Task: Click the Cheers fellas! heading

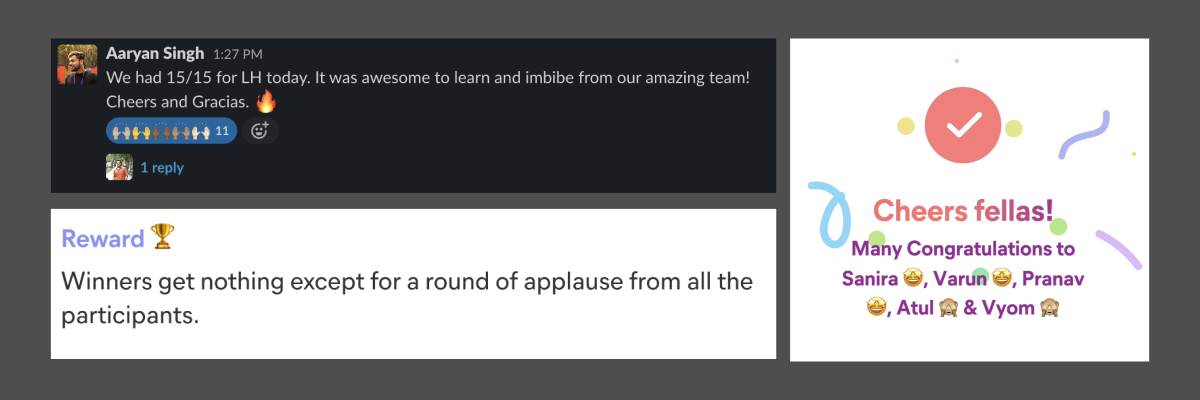Action: (x=963, y=211)
